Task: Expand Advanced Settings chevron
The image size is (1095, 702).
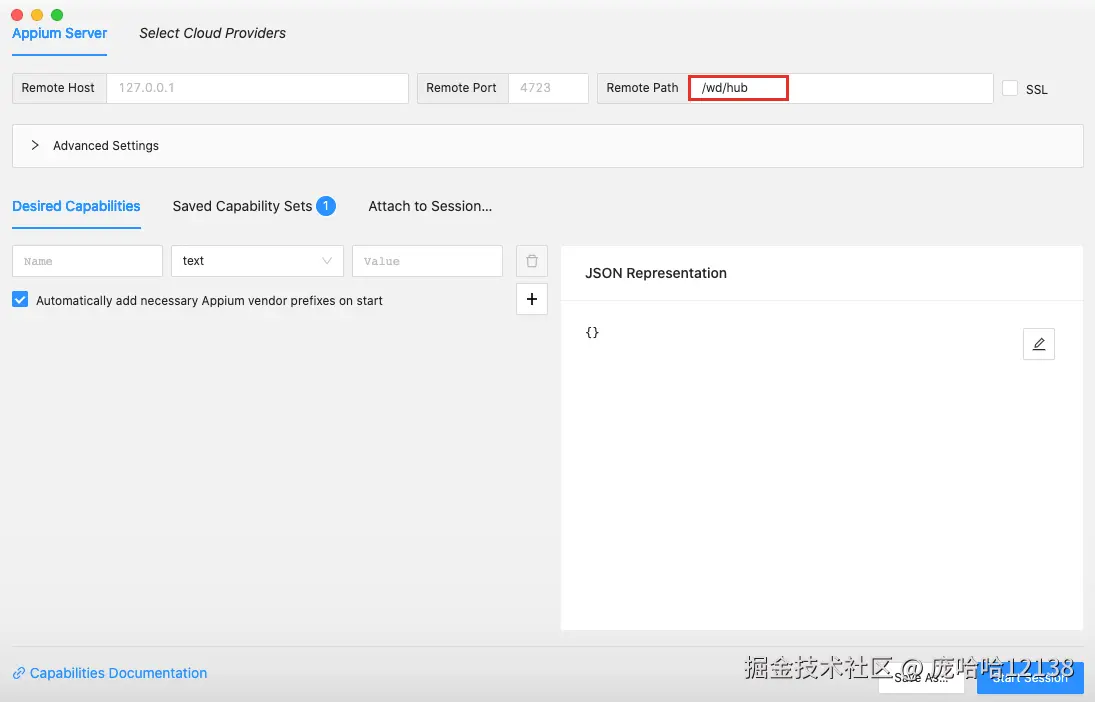Action: click(35, 145)
